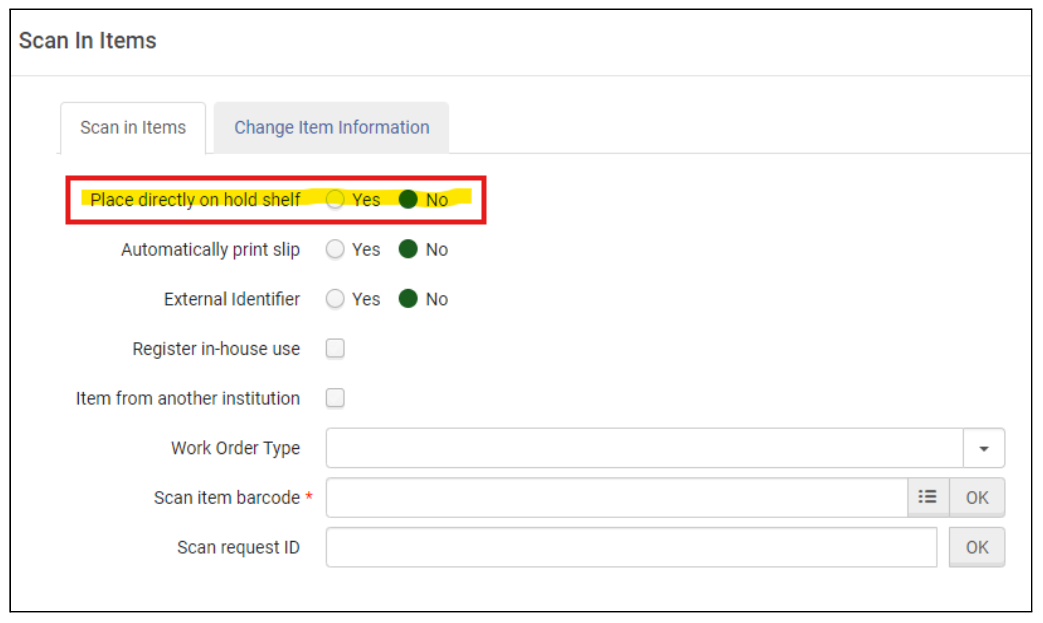The image size is (1043, 623).
Task: Tick the Item from another institution checkbox
Action: (x=336, y=398)
